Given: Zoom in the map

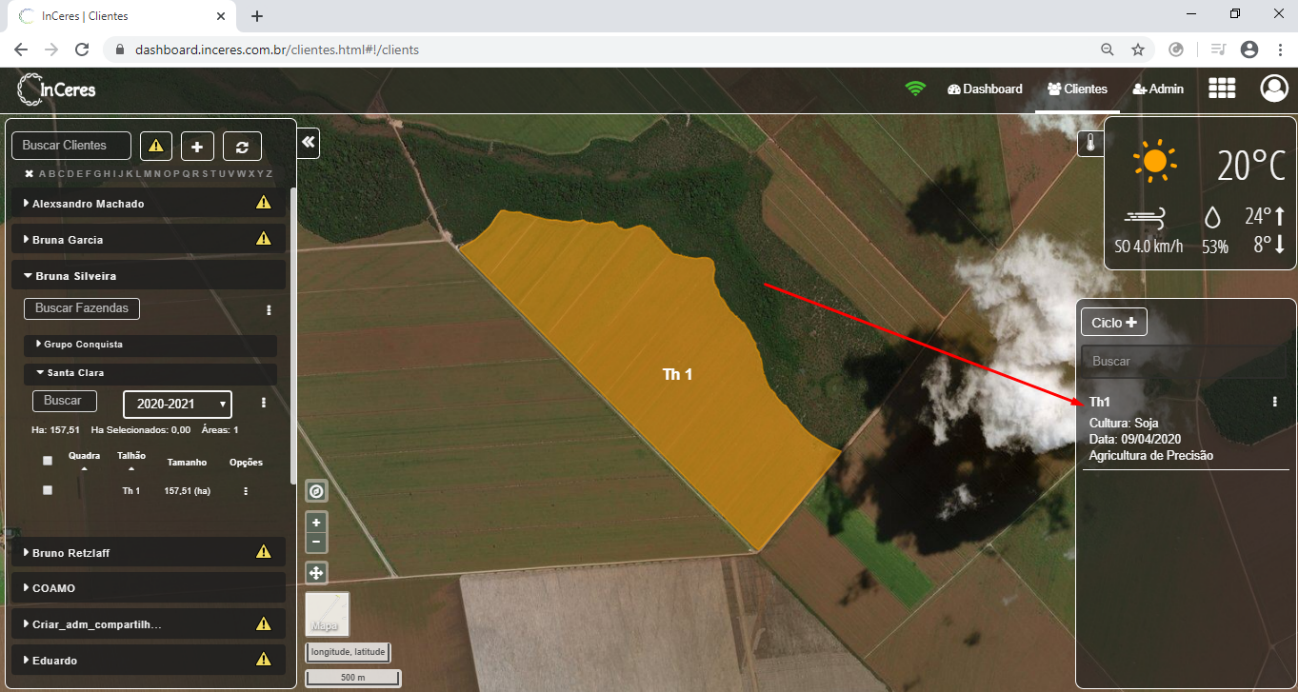Looking at the screenshot, I should (x=316, y=523).
